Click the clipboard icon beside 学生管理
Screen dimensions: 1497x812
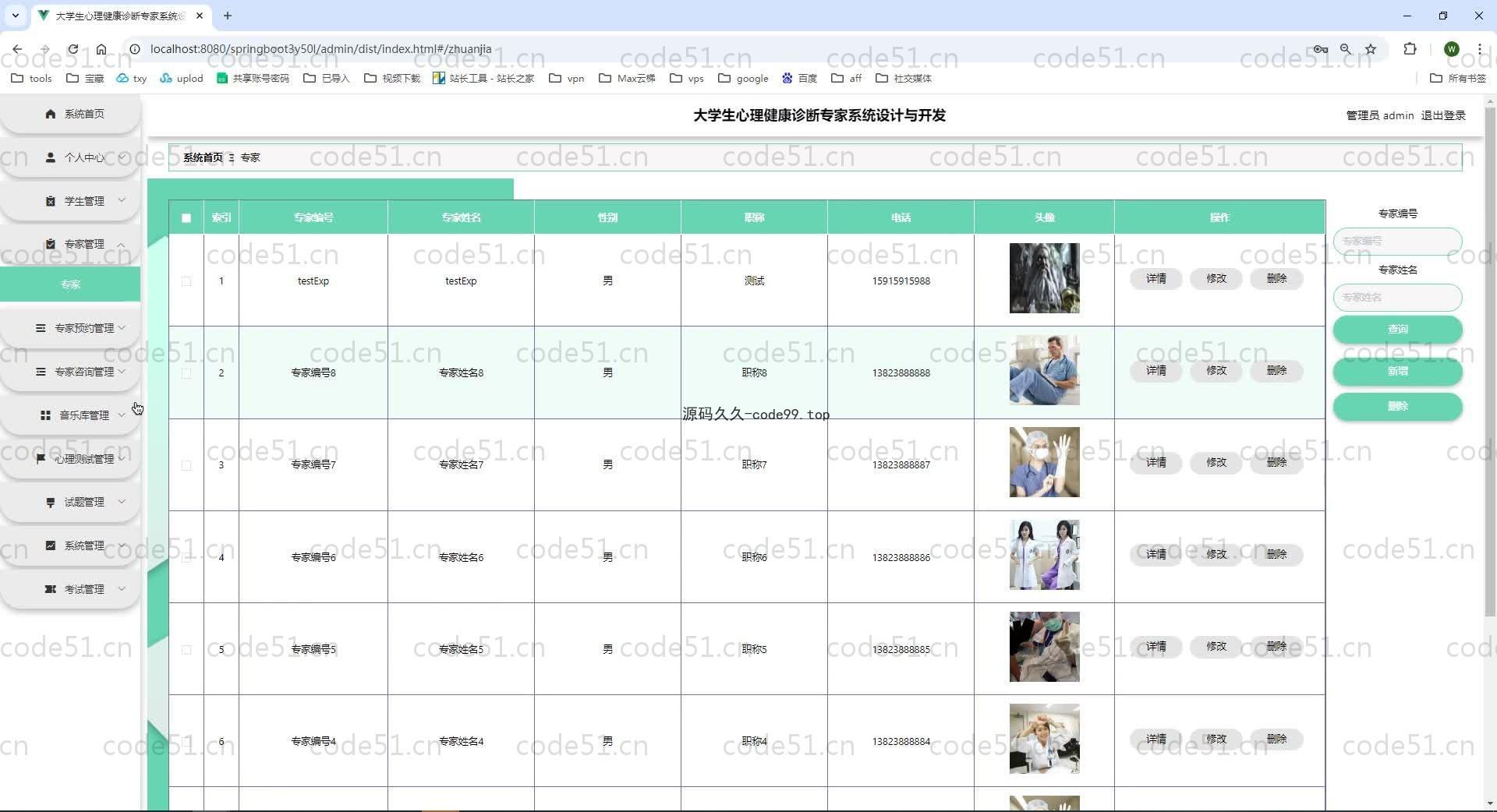tap(51, 201)
